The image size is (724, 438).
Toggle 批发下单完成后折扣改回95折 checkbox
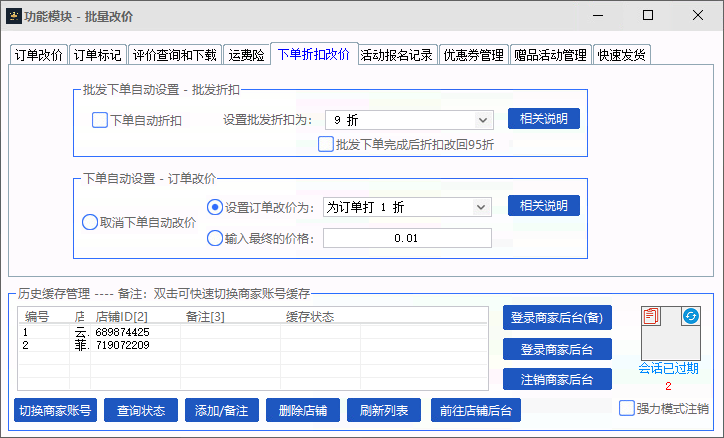tap(326, 144)
